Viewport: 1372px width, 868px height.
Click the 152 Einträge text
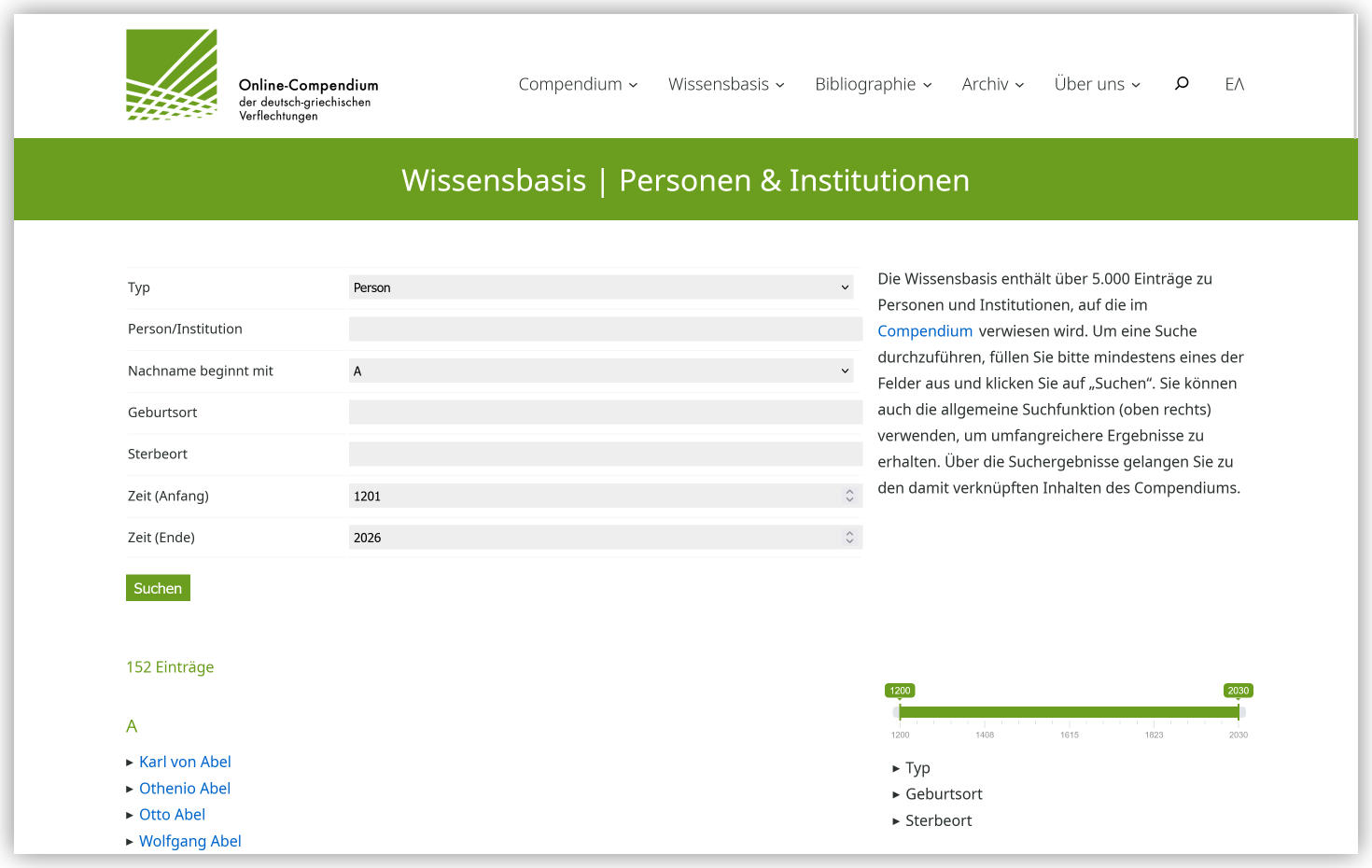[170, 667]
